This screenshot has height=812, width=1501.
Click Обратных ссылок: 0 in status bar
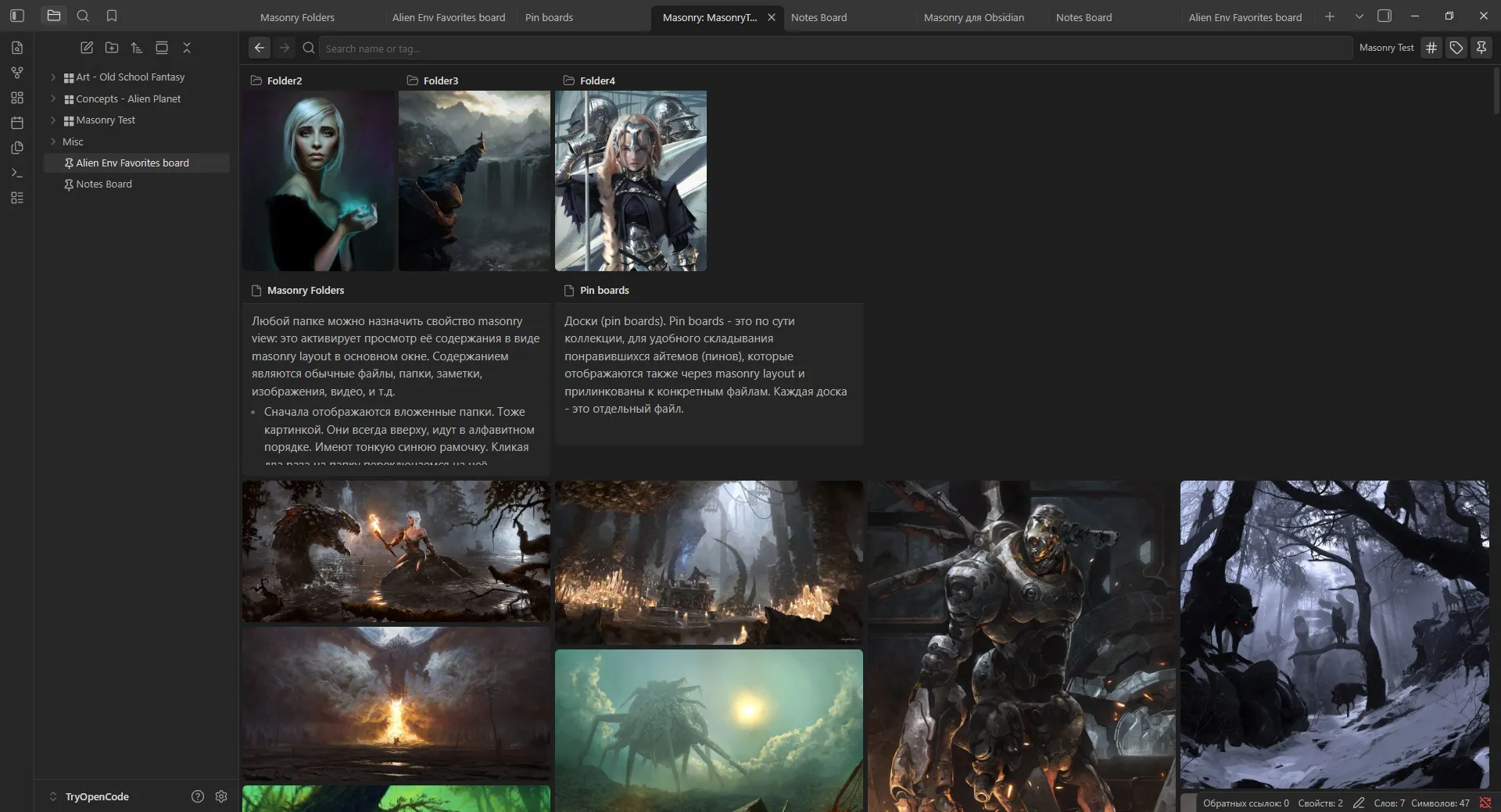(x=1245, y=803)
